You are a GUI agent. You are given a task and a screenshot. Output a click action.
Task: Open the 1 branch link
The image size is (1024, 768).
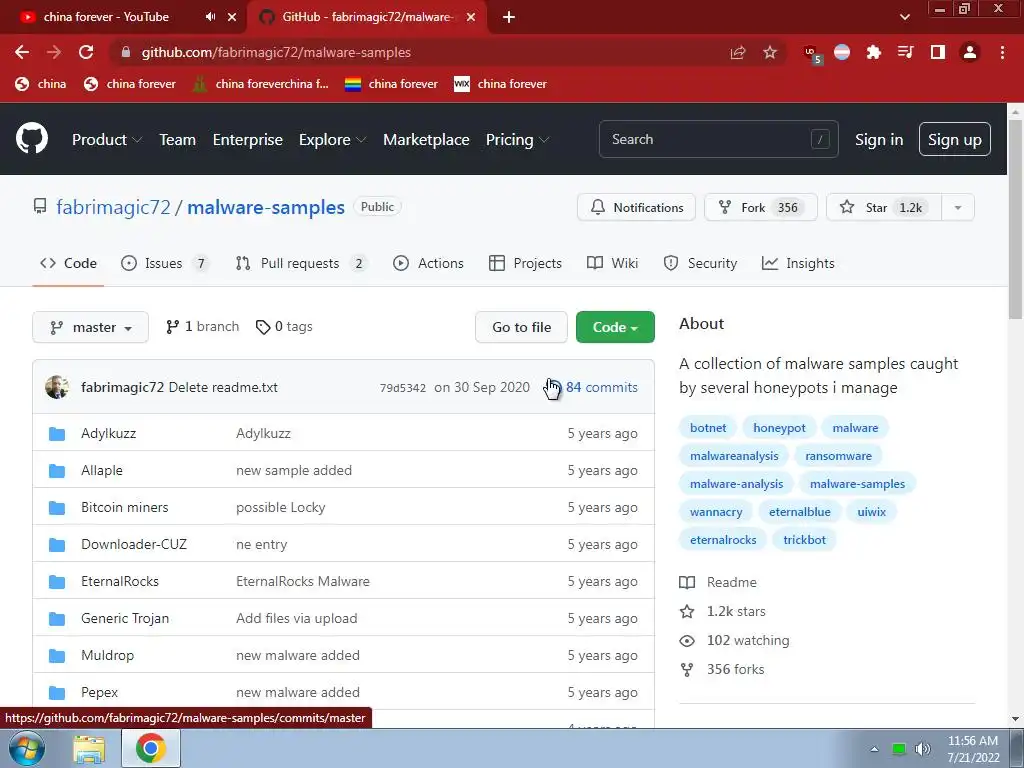point(202,327)
